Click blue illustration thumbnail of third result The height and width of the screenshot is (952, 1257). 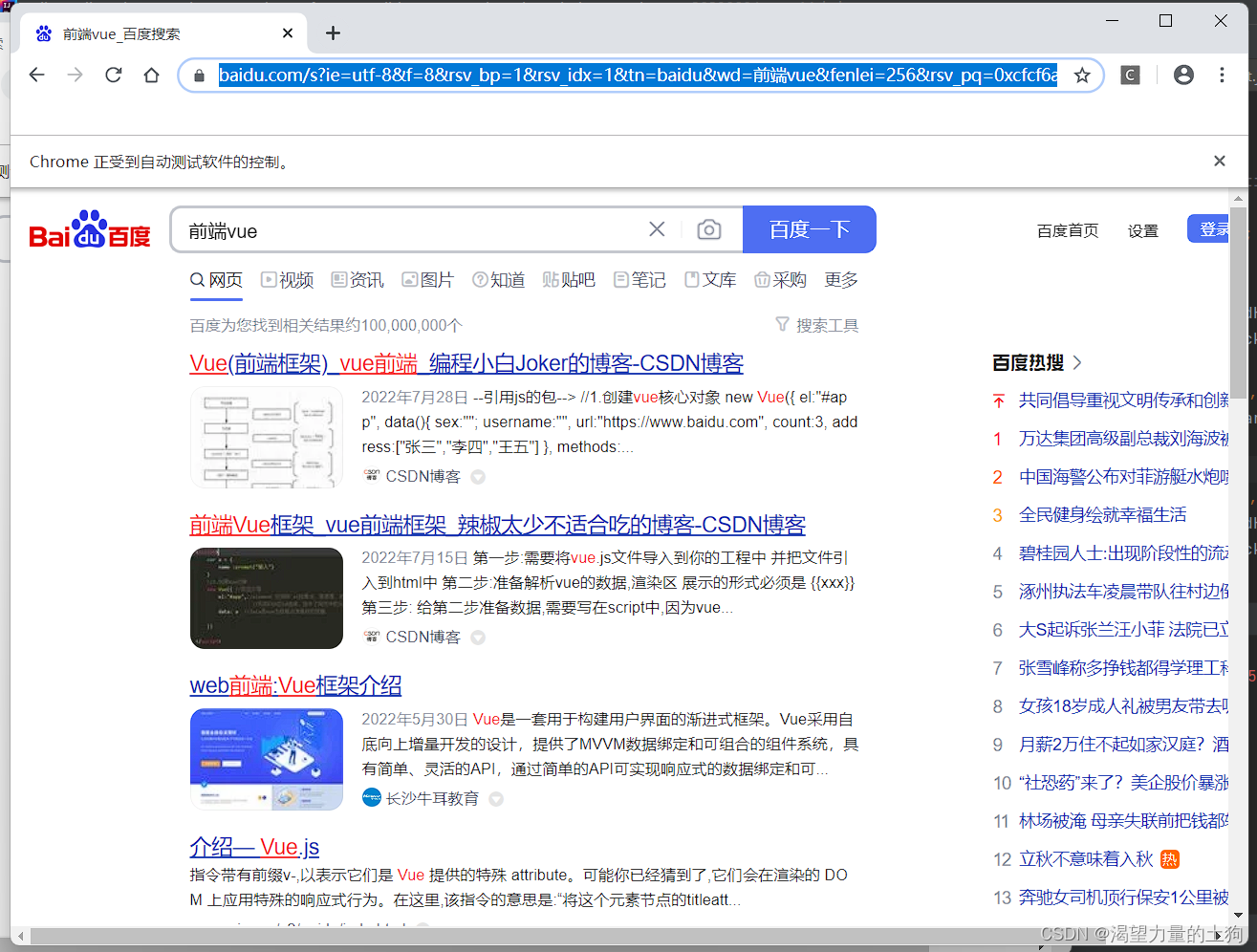(267, 759)
